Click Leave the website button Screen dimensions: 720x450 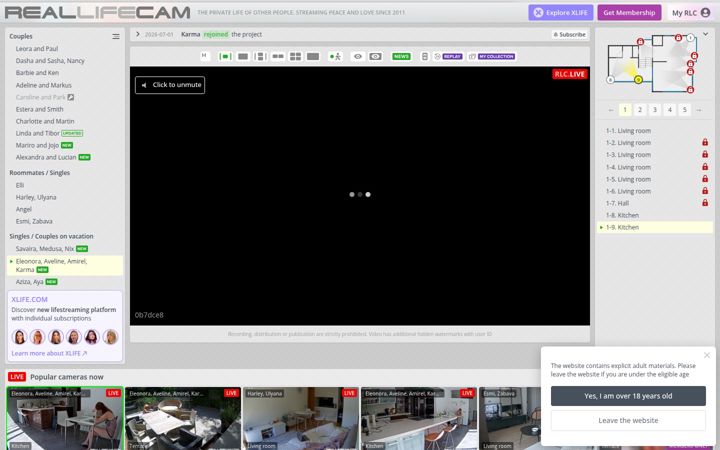(628, 420)
